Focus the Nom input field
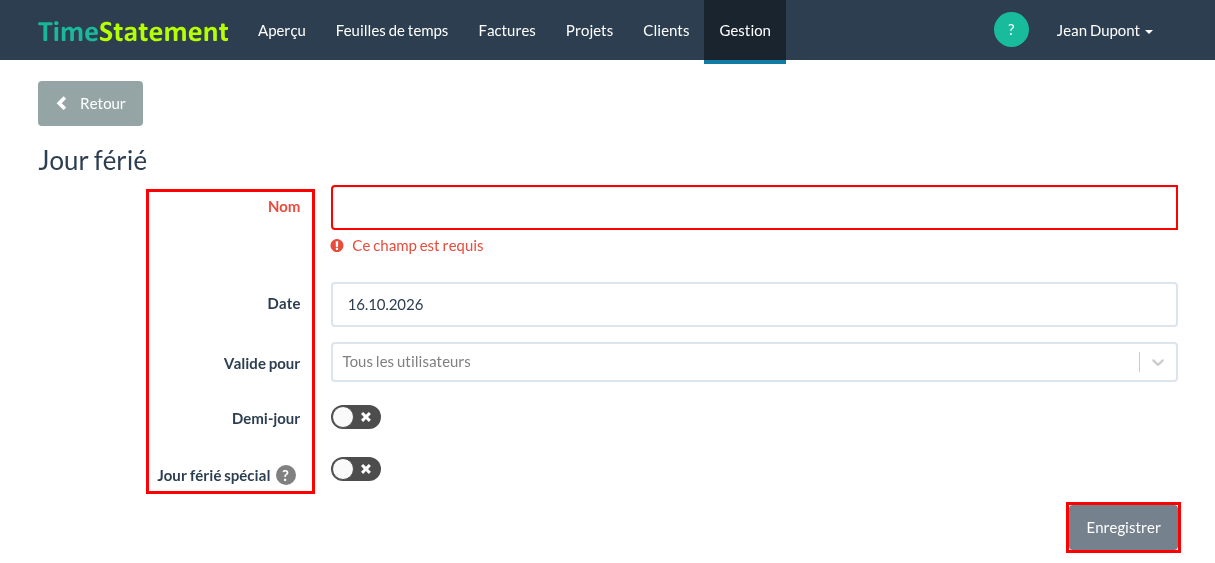Image resolution: width=1215 pixels, height=563 pixels. click(x=754, y=208)
